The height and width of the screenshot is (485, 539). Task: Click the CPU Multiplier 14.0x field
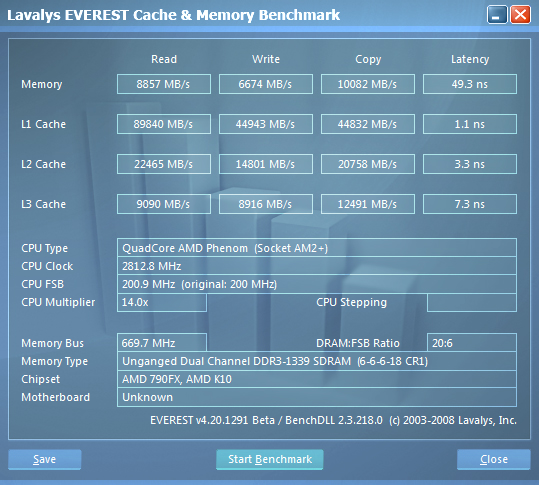(162, 302)
